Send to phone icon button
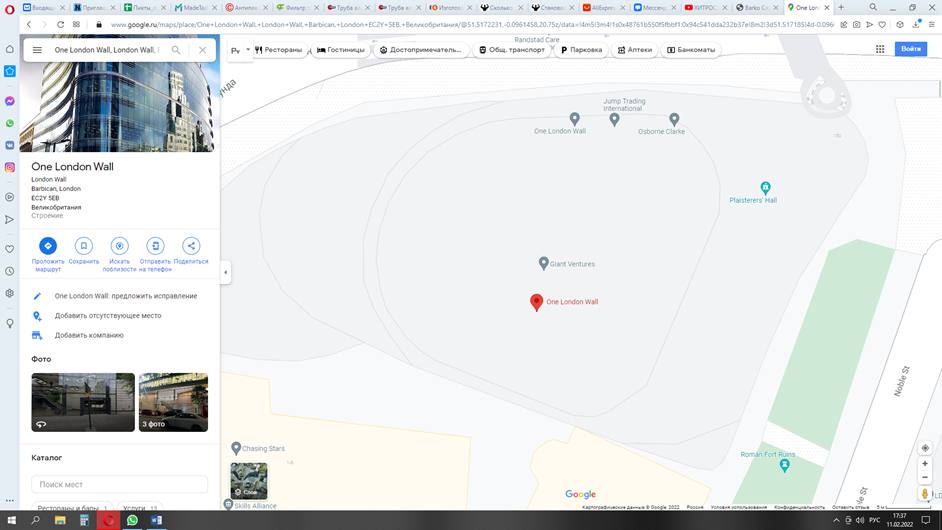The height and width of the screenshot is (530, 942). click(x=155, y=246)
